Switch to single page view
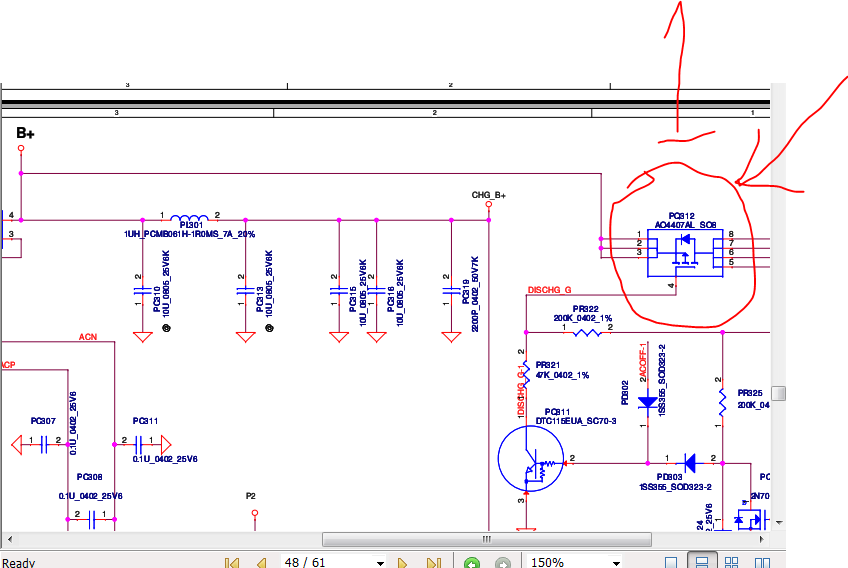The width and height of the screenshot is (848, 568). (671, 563)
